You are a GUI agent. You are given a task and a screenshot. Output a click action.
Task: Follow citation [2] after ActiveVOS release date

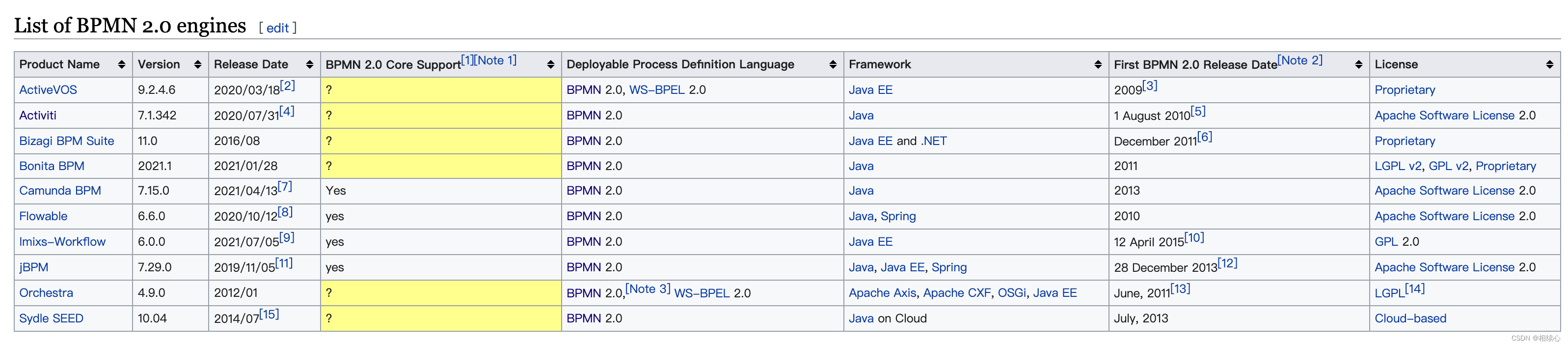tap(287, 86)
